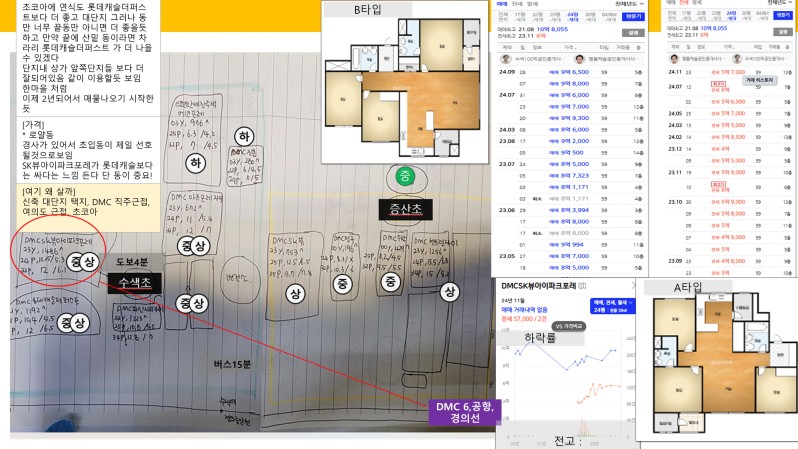This screenshot has width=798, height=449.
Task: Open 매매, 전세, 월세 24평 blue dropdown
Action: pyautogui.click(x=612, y=306)
